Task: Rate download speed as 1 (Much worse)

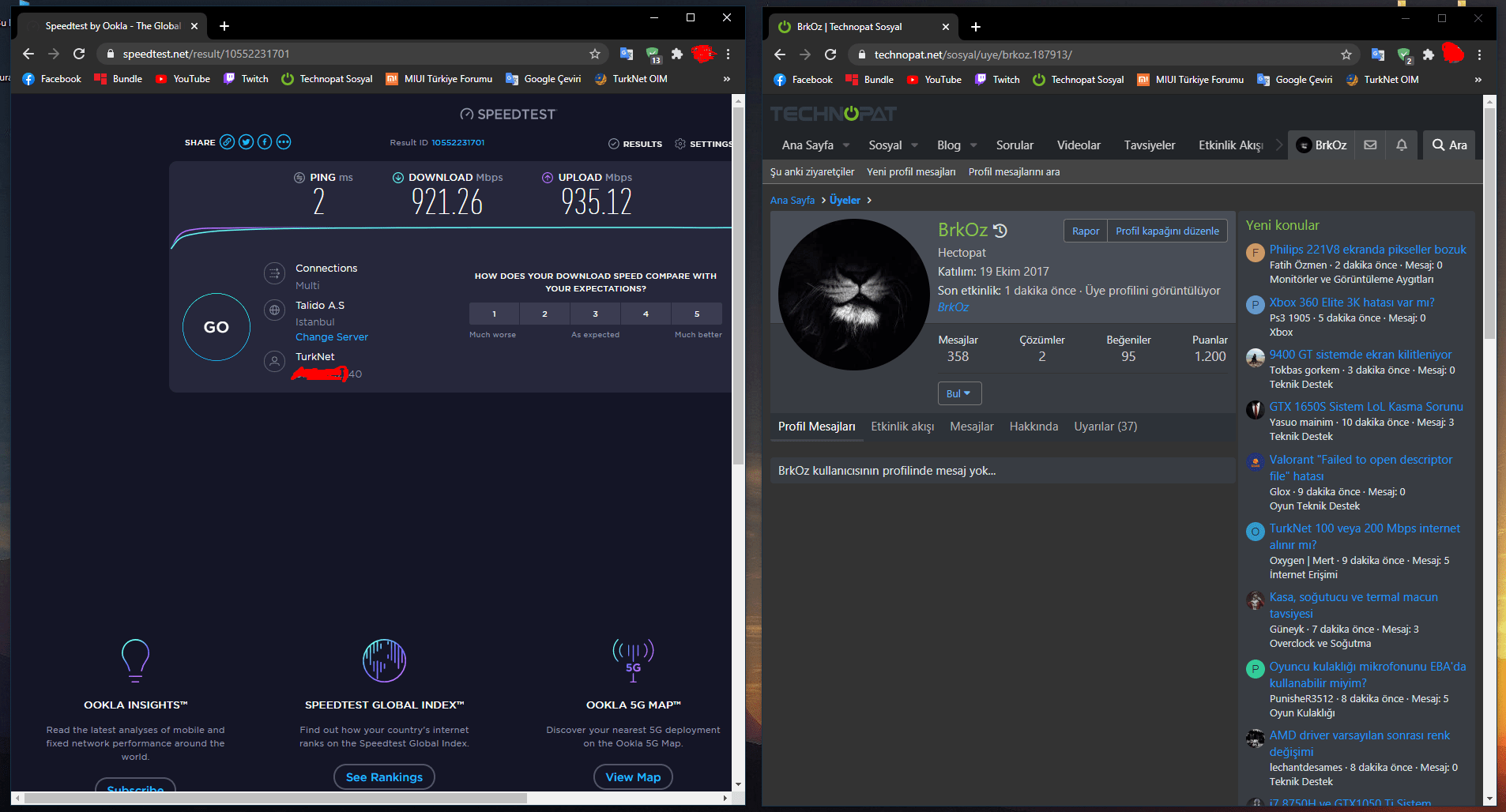Action: point(495,314)
